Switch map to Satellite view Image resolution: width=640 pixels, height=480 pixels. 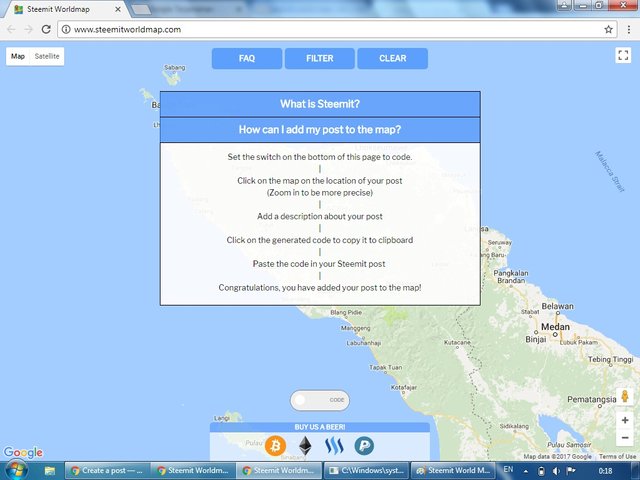click(47, 56)
